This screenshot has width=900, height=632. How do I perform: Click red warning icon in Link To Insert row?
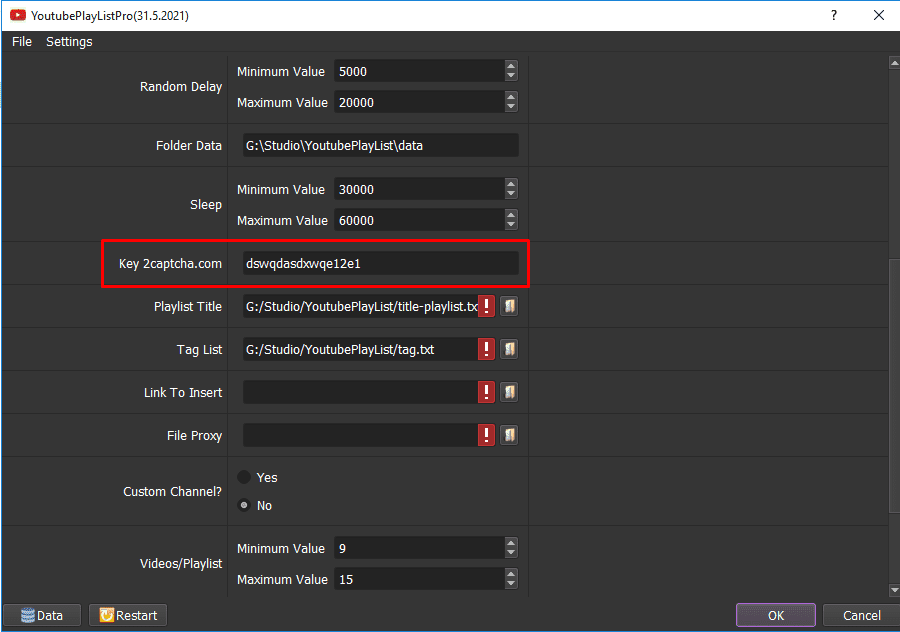tap(486, 392)
